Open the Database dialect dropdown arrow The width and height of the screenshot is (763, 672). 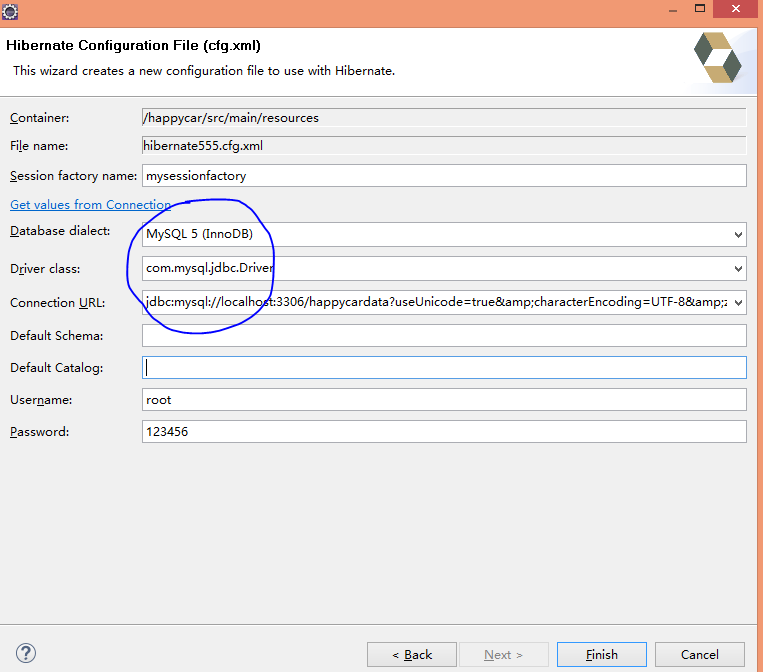(x=738, y=235)
